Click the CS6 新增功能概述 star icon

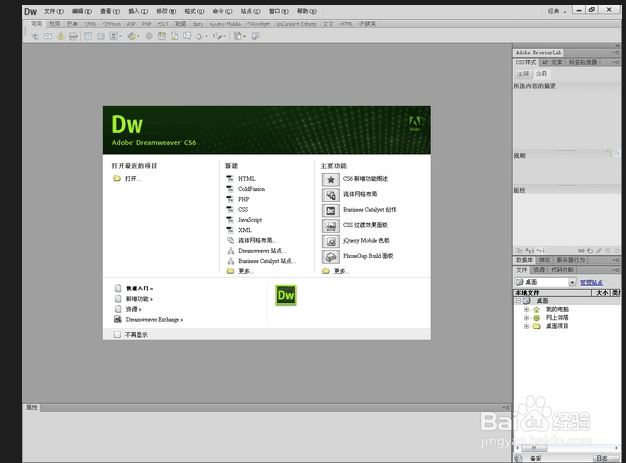331,180
